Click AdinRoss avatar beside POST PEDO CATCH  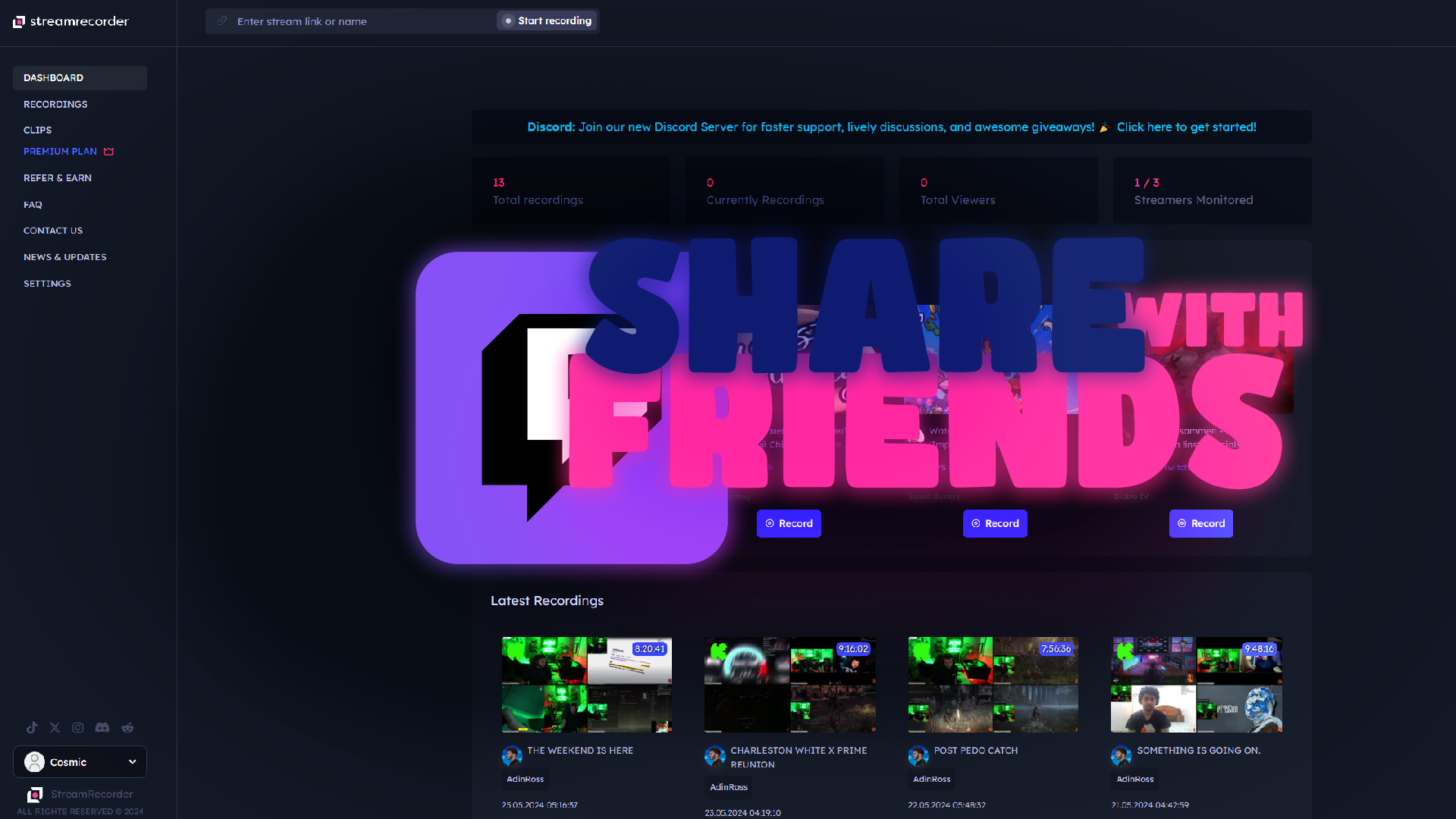[x=918, y=755]
